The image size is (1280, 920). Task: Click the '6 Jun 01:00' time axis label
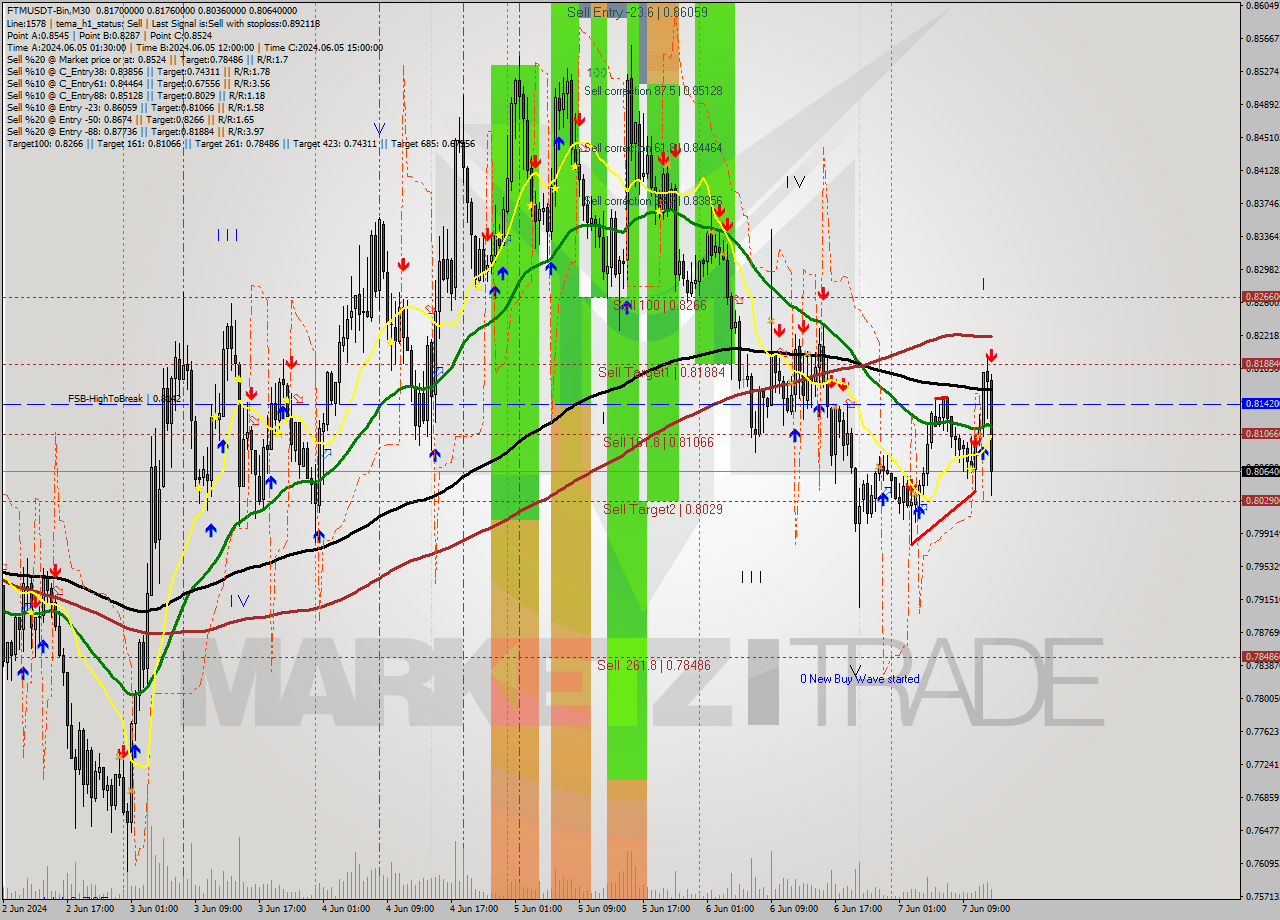point(730,909)
